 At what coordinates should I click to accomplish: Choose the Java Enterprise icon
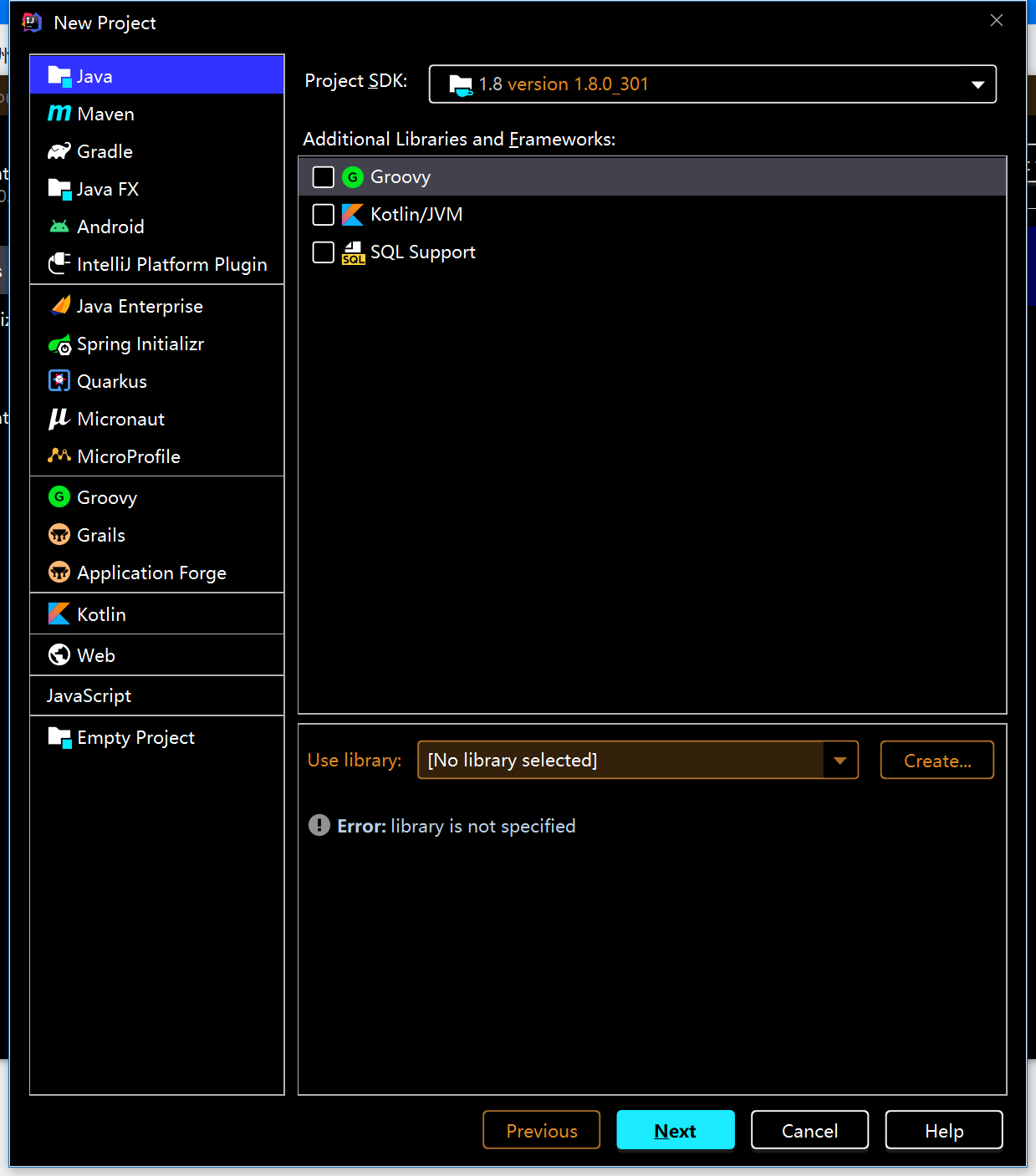(59, 306)
